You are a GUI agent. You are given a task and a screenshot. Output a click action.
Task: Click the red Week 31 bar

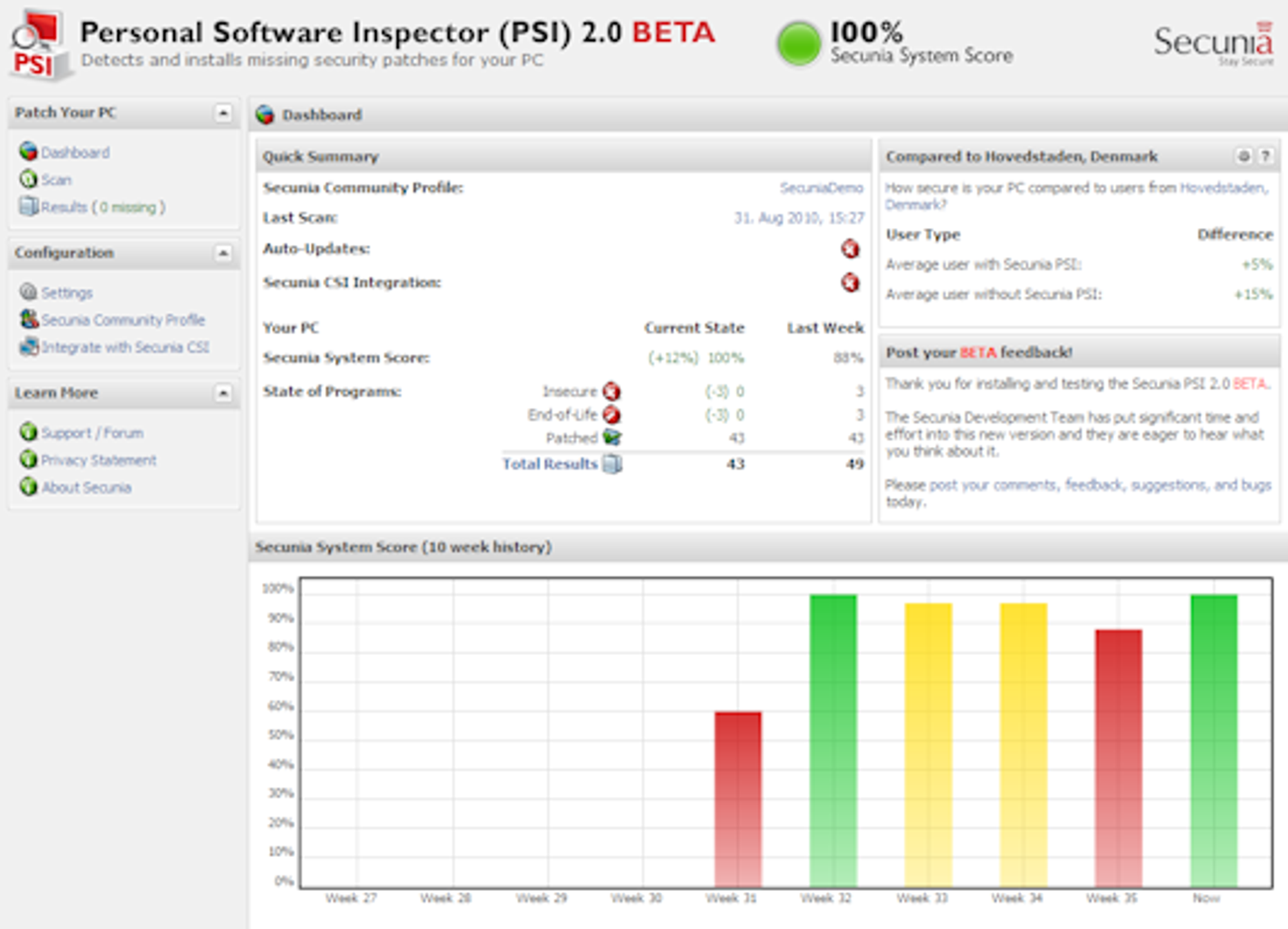click(x=738, y=800)
